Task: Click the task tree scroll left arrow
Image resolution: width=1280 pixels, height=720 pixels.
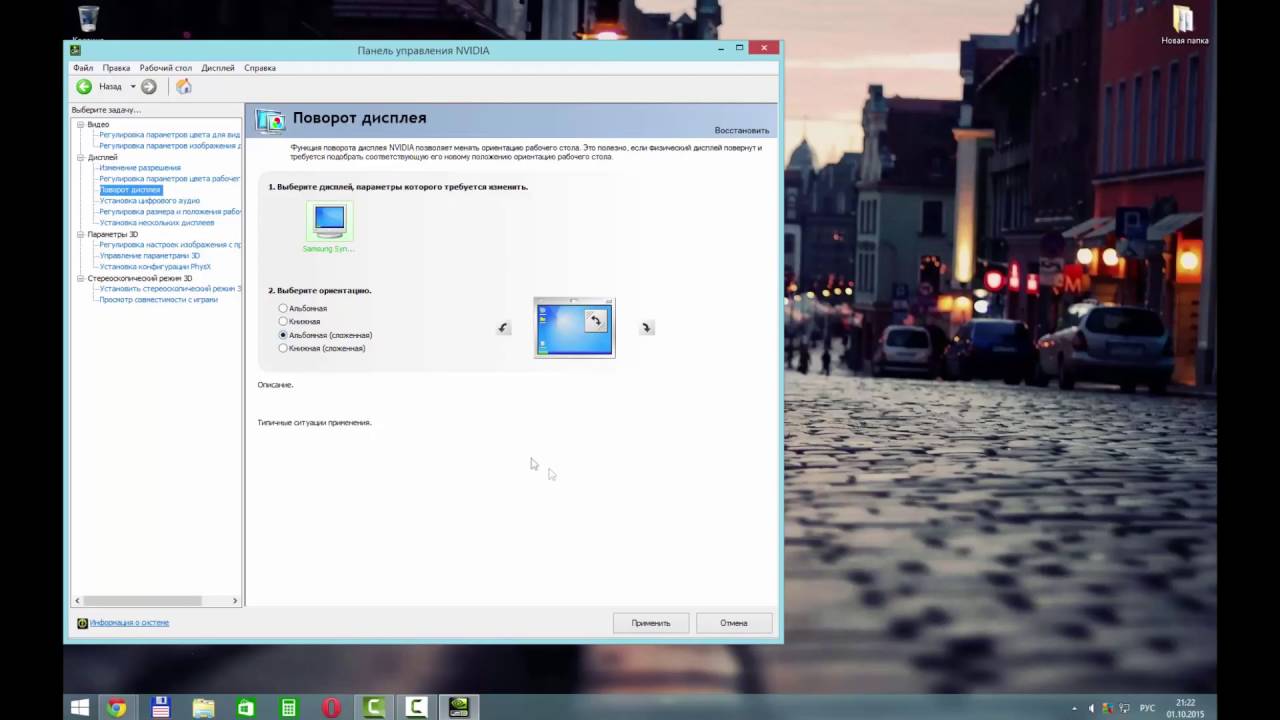Action: click(x=77, y=601)
